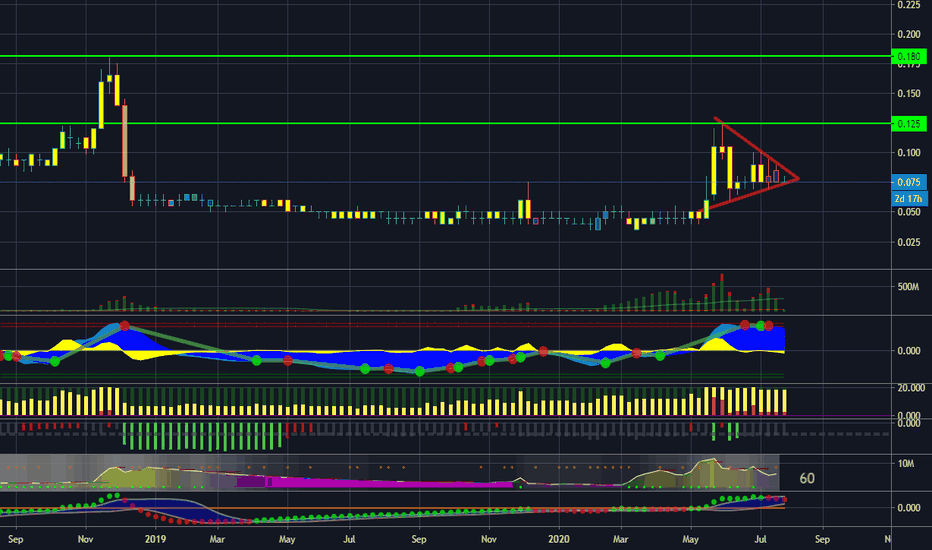This screenshot has height=550, width=932.
Task: Click the 2019 label on the time axis
Action: (x=155, y=539)
